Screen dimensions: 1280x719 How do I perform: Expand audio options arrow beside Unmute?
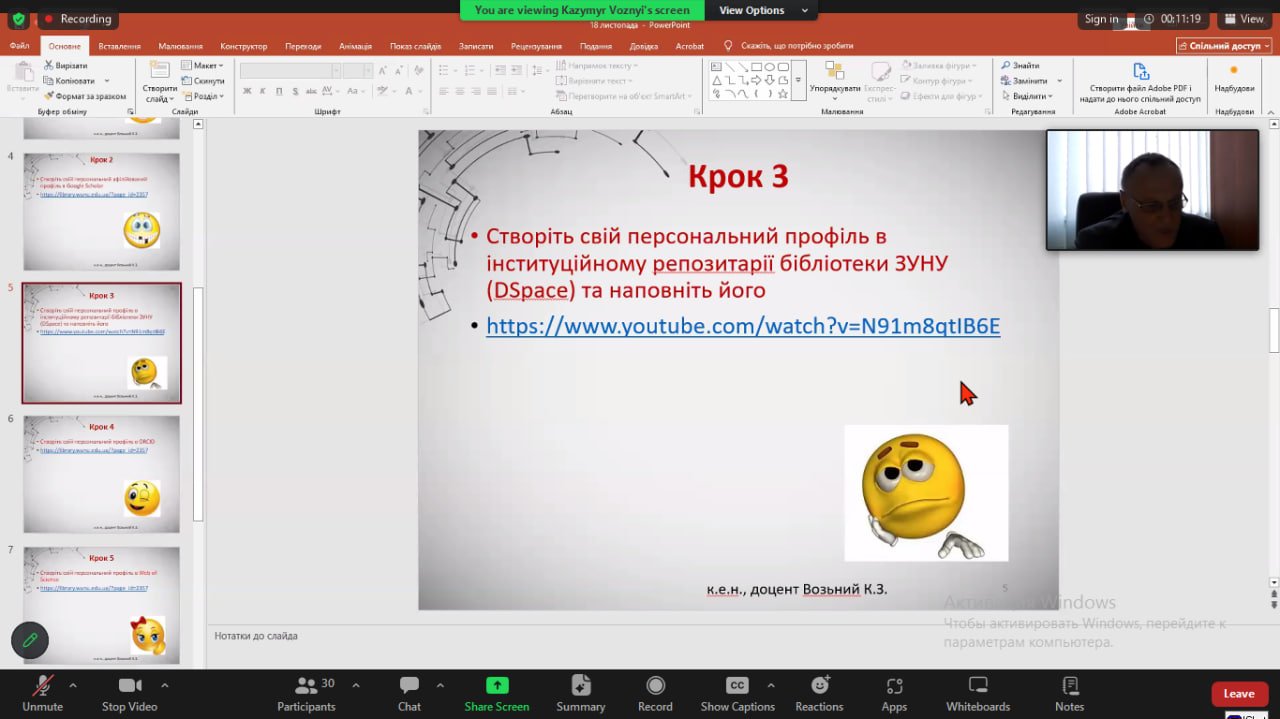(x=72, y=686)
